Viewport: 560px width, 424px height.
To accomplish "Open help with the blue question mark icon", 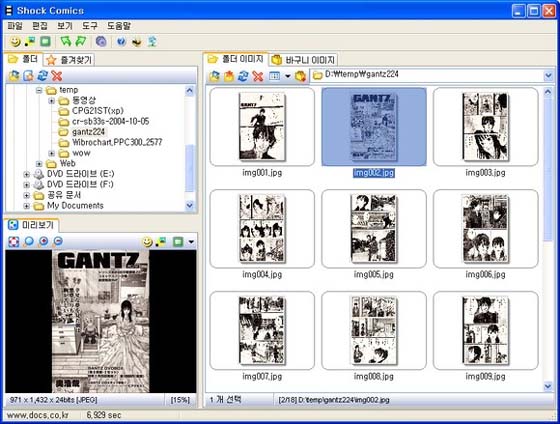I will click(x=121, y=41).
